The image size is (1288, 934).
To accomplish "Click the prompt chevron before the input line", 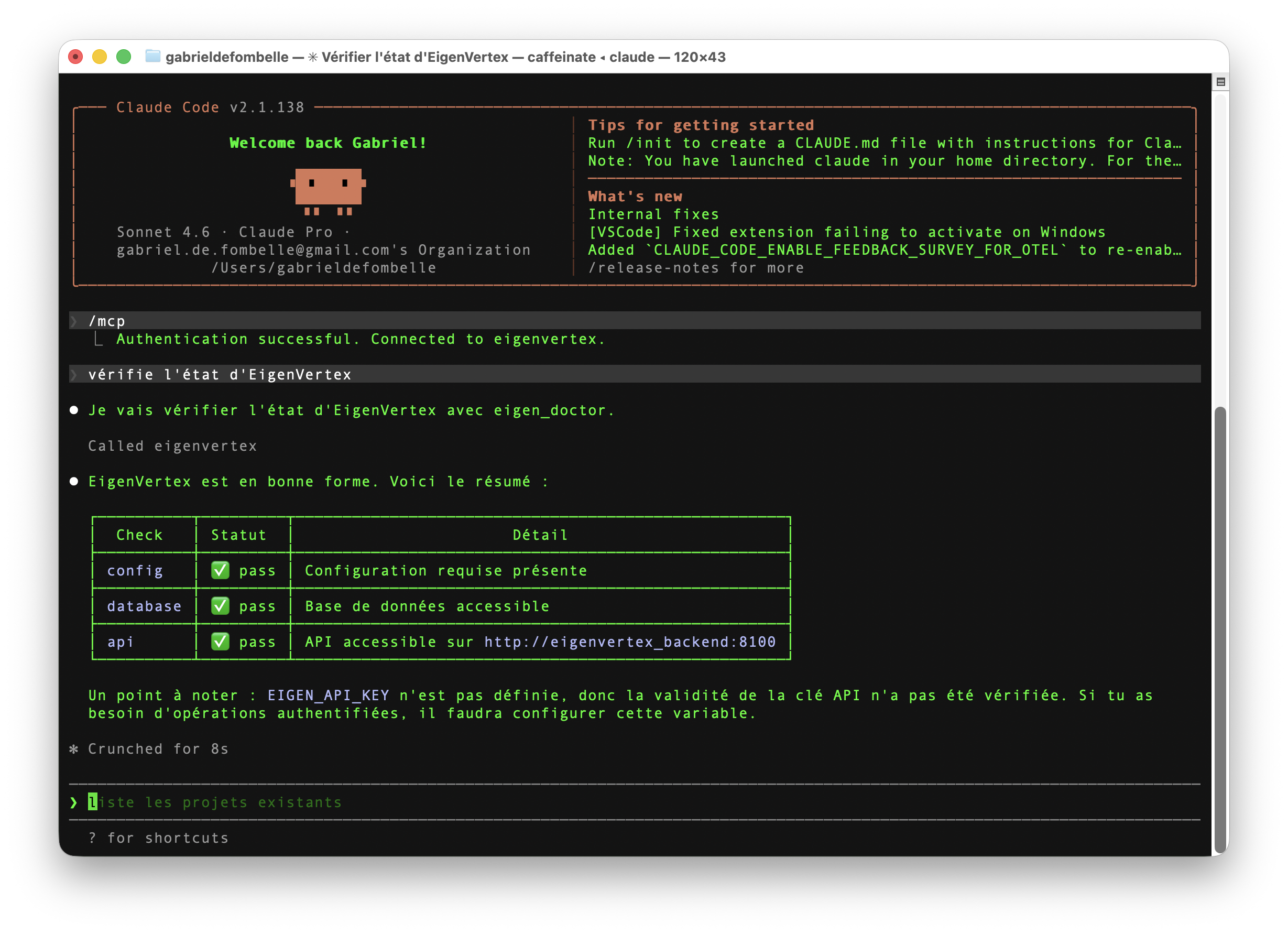I will pyautogui.click(x=74, y=802).
